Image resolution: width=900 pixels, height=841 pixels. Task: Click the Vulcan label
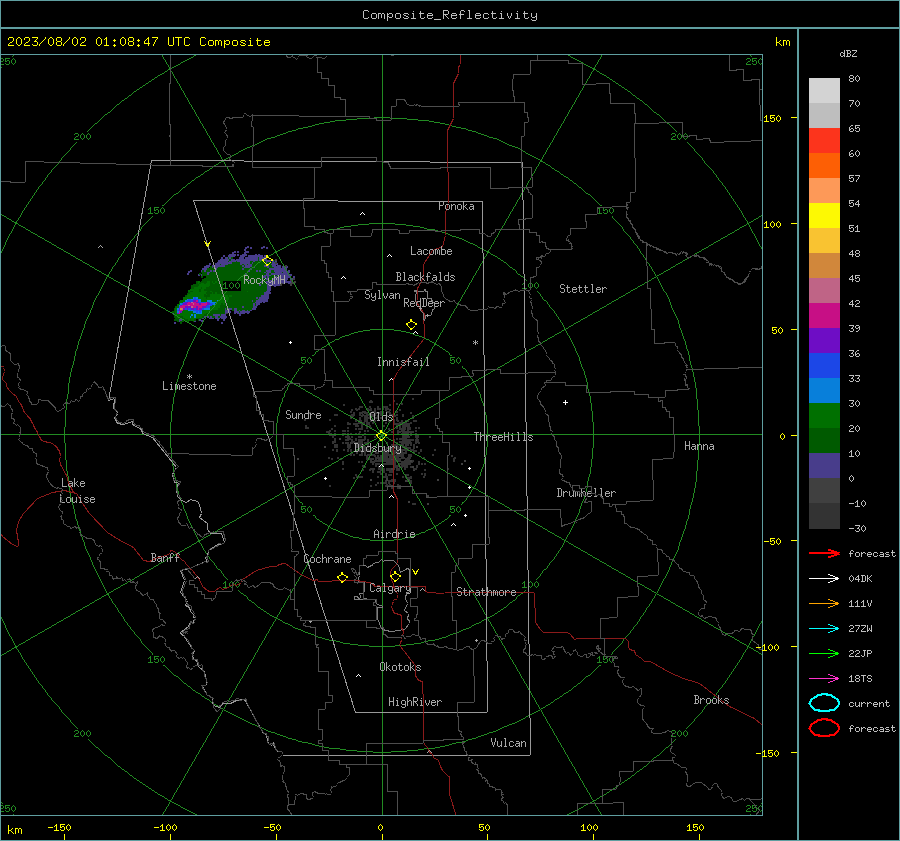pyautogui.click(x=508, y=743)
